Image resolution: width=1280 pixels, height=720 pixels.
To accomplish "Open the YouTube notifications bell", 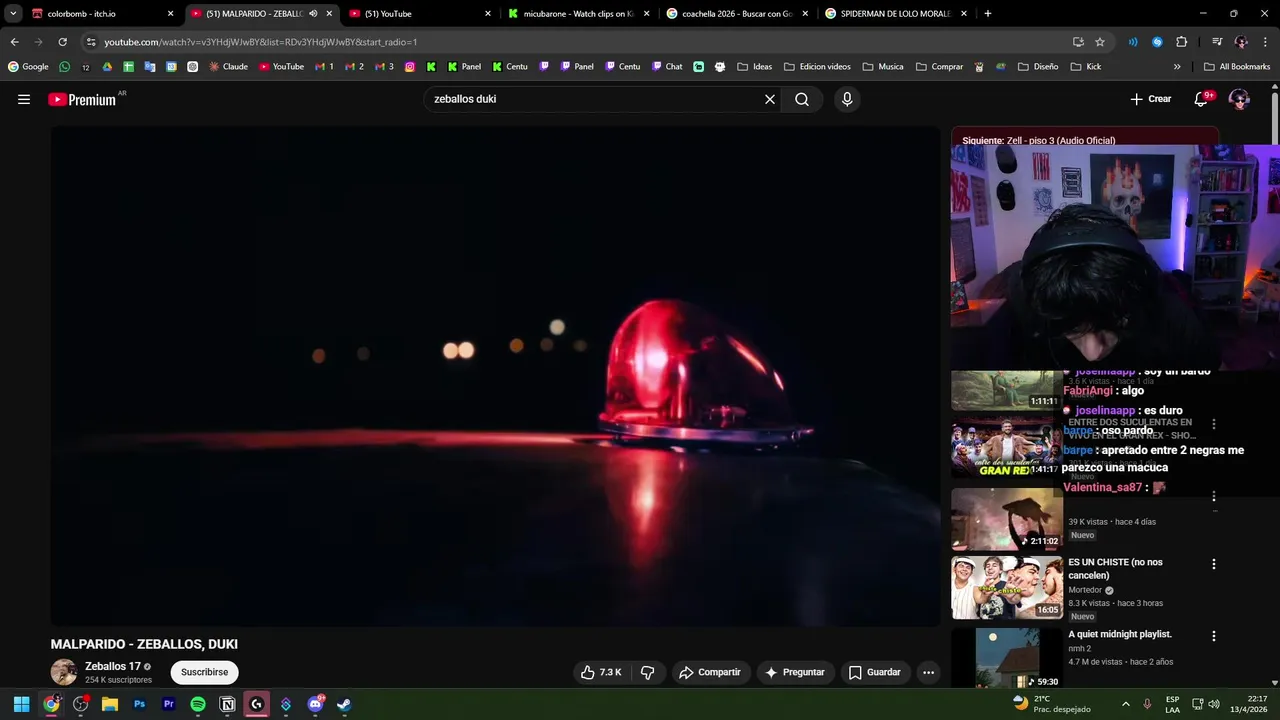I will click(1201, 99).
